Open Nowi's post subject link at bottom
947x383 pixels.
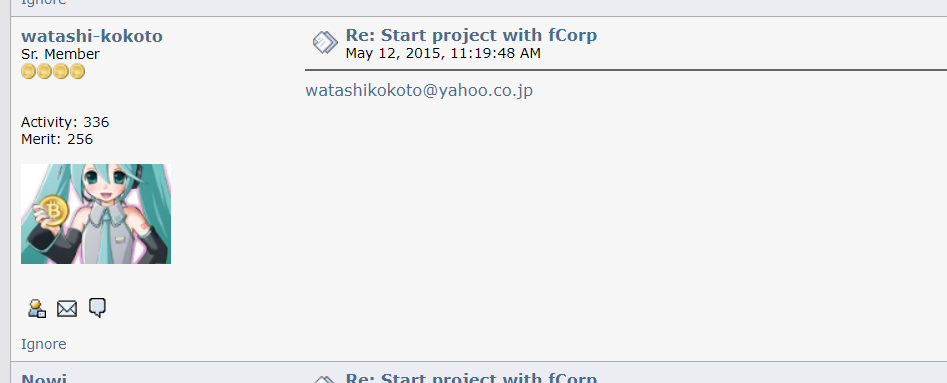[x=471, y=378]
